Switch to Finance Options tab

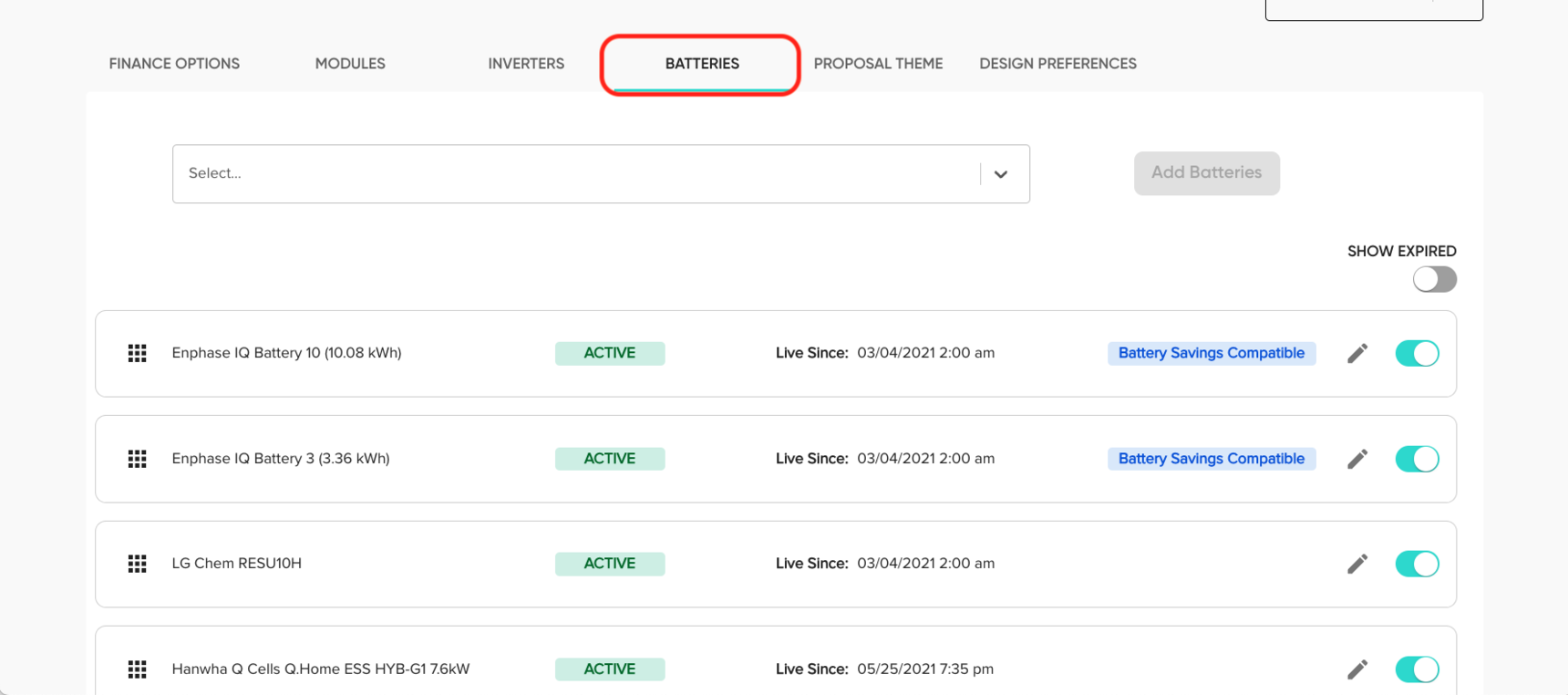pos(174,64)
